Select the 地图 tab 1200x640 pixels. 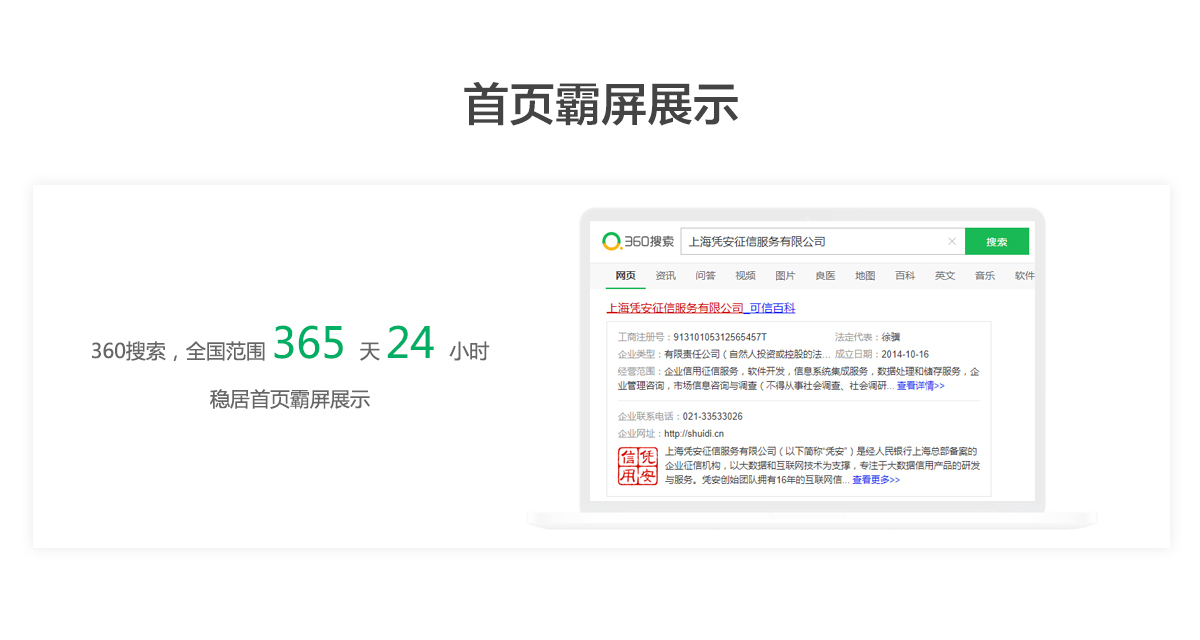point(865,276)
